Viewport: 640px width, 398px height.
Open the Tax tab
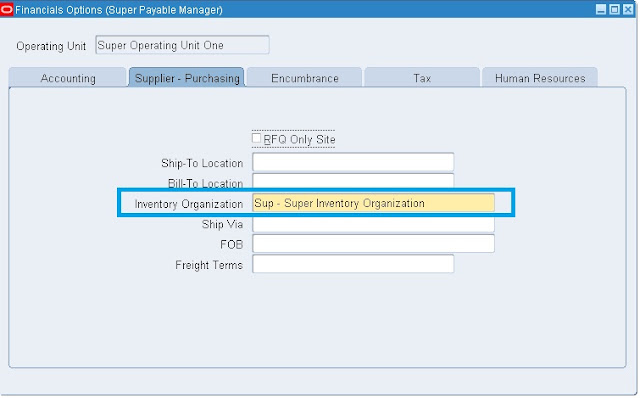click(x=422, y=78)
